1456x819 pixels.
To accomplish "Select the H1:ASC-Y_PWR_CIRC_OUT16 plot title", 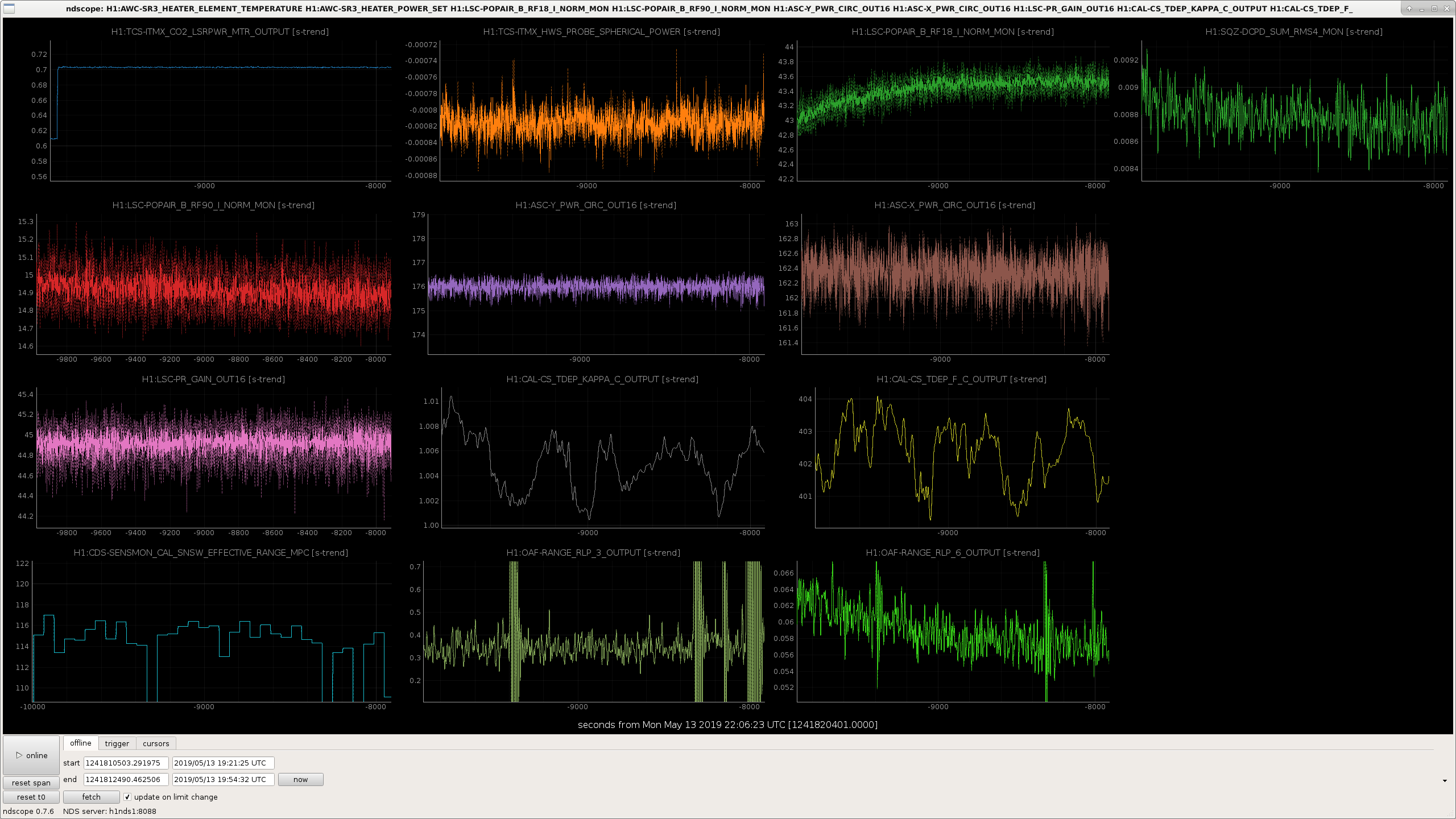I will point(596,205).
